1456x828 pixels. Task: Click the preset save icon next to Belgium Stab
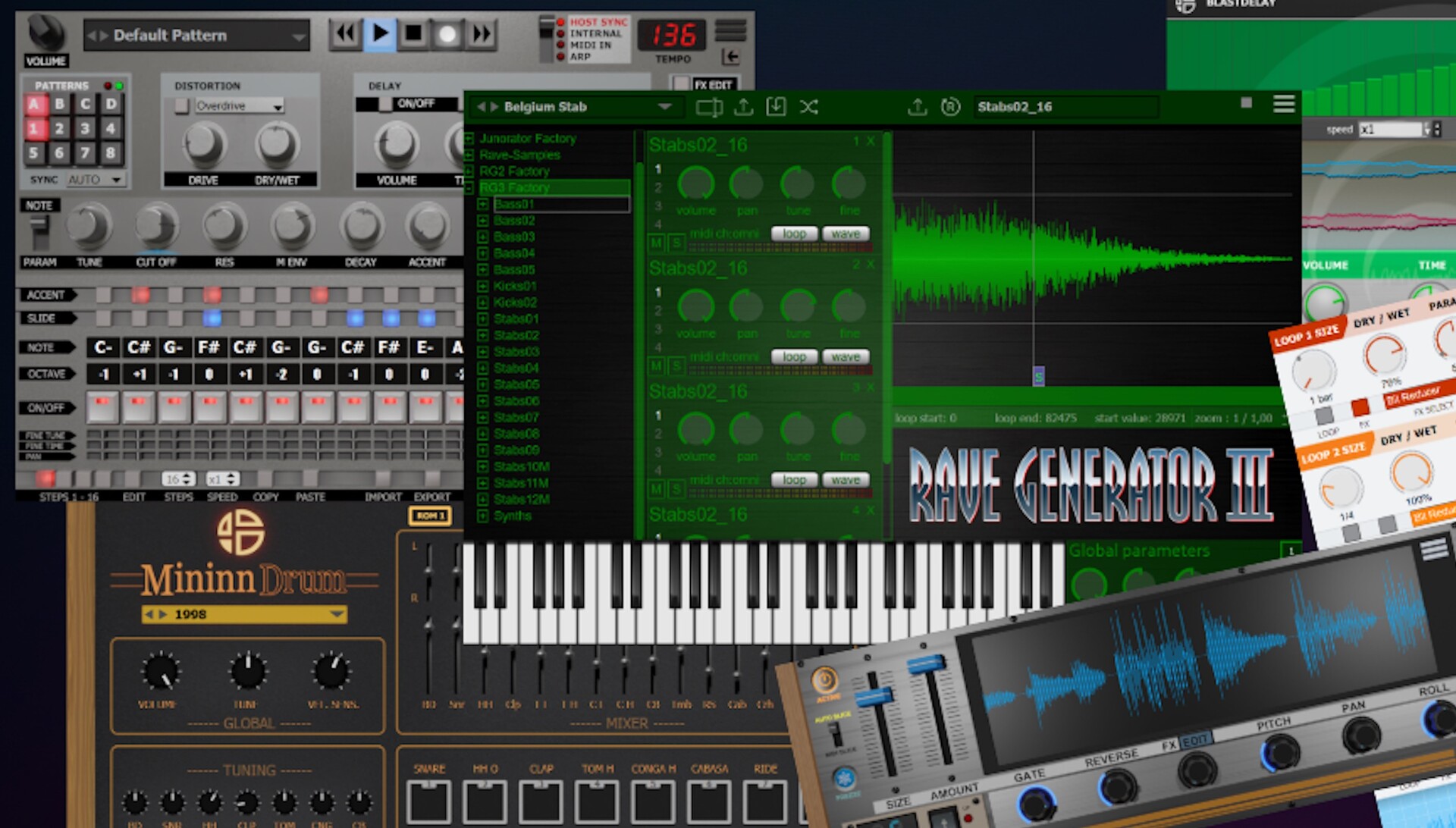775,107
